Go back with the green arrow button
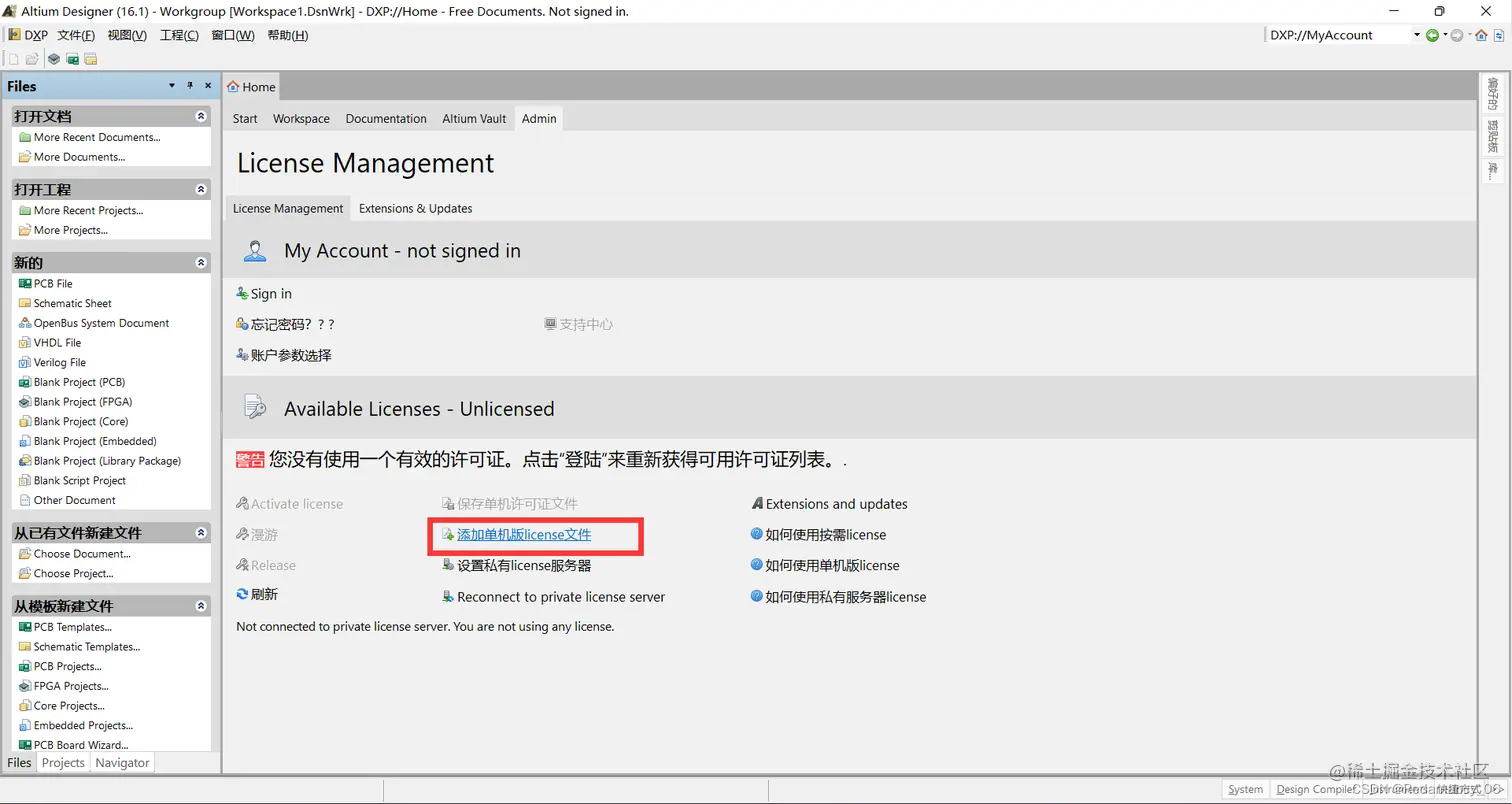This screenshot has width=1512, height=804. pos(1432,35)
